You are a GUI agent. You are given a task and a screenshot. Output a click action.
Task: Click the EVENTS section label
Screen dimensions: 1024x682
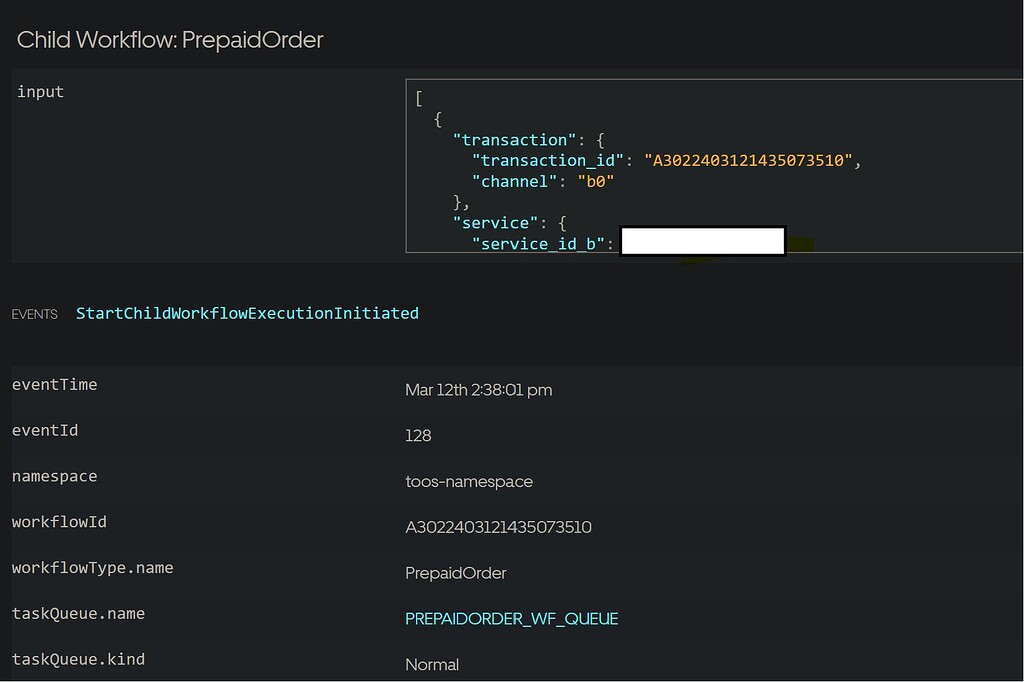click(34, 313)
